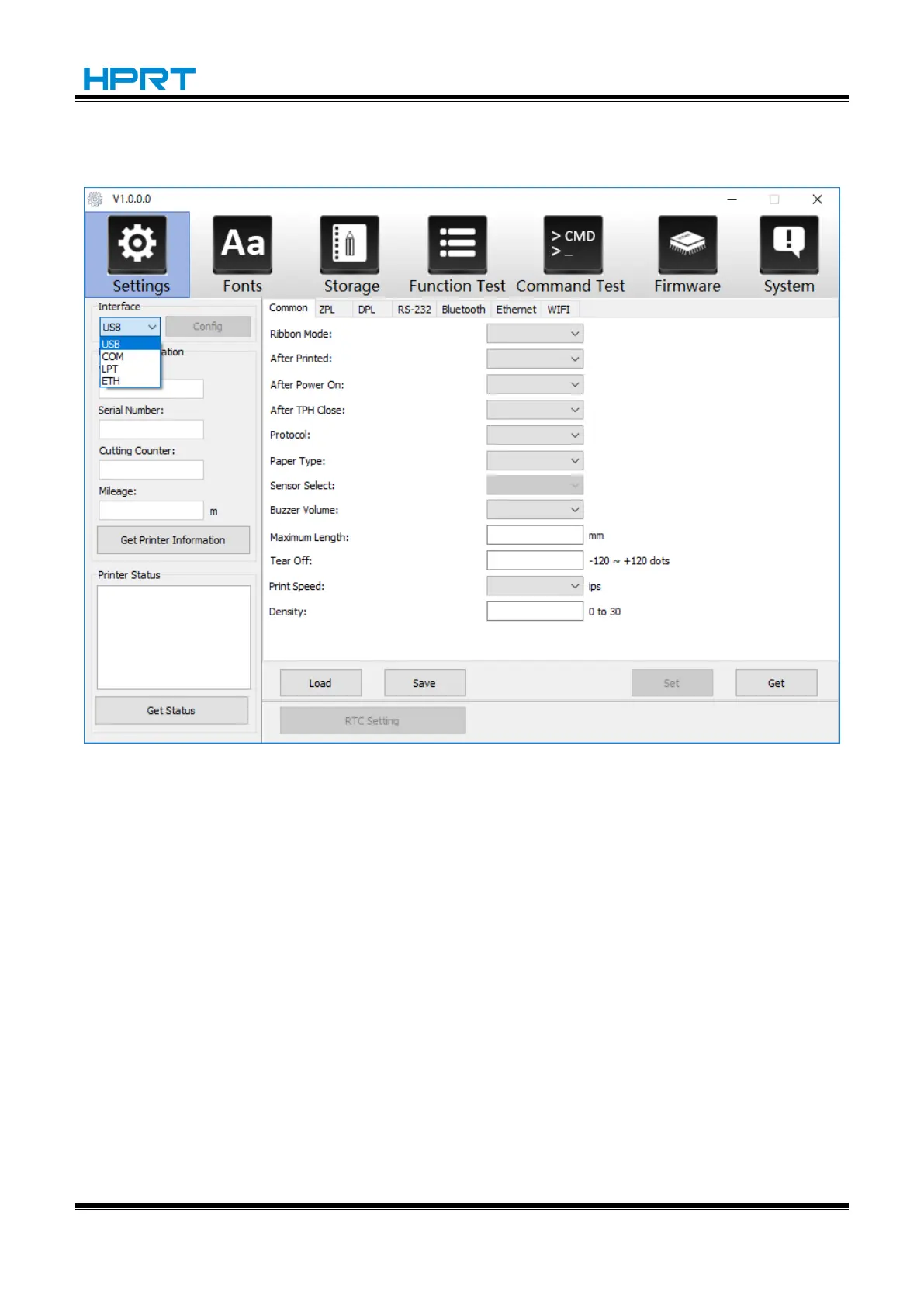Click the Save button

424,683
